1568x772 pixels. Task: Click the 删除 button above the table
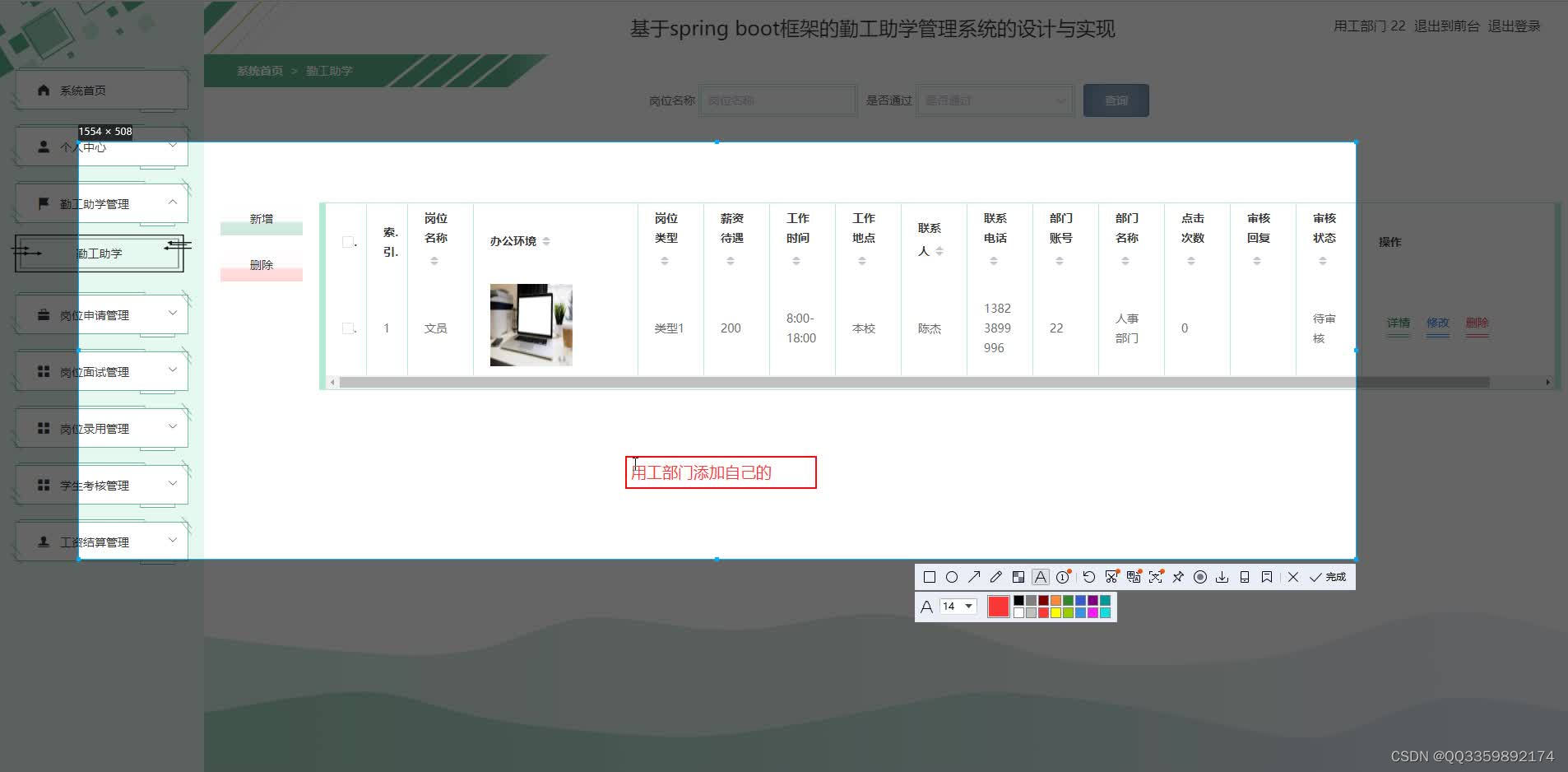click(x=262, y=266)
